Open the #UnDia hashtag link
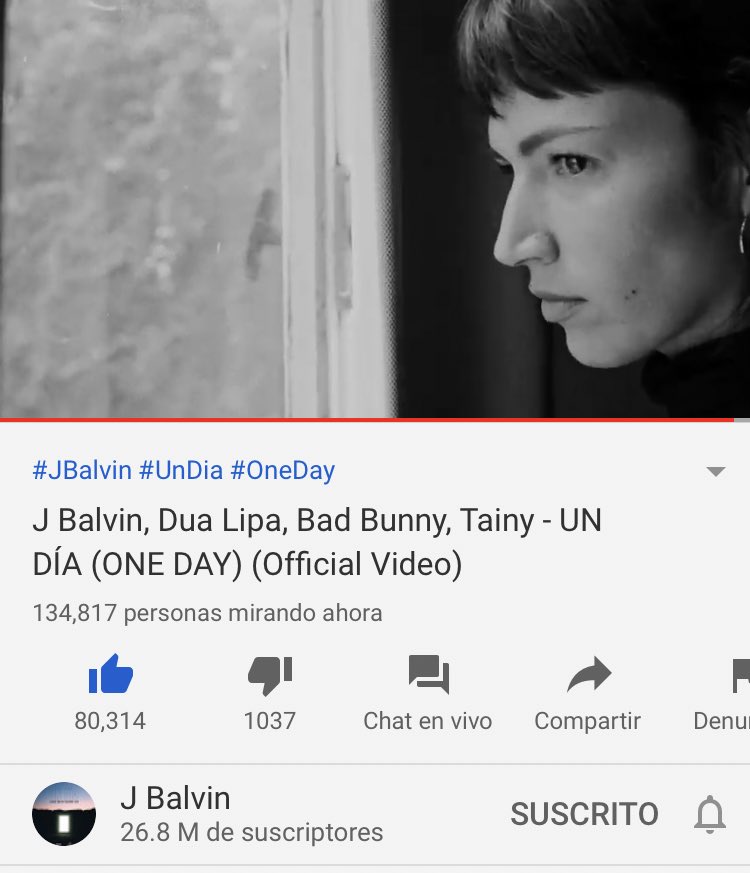Viewport: 750px width, 873px height. tap(181, 470)
